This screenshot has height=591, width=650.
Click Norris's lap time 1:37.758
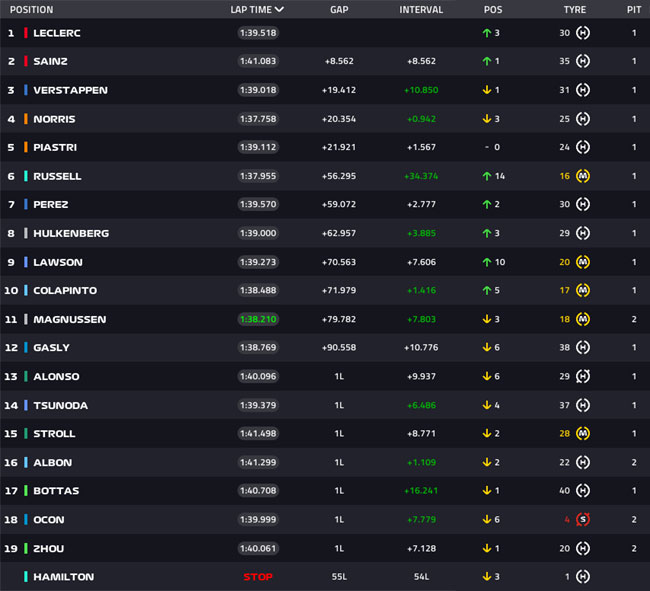point(258,119)
